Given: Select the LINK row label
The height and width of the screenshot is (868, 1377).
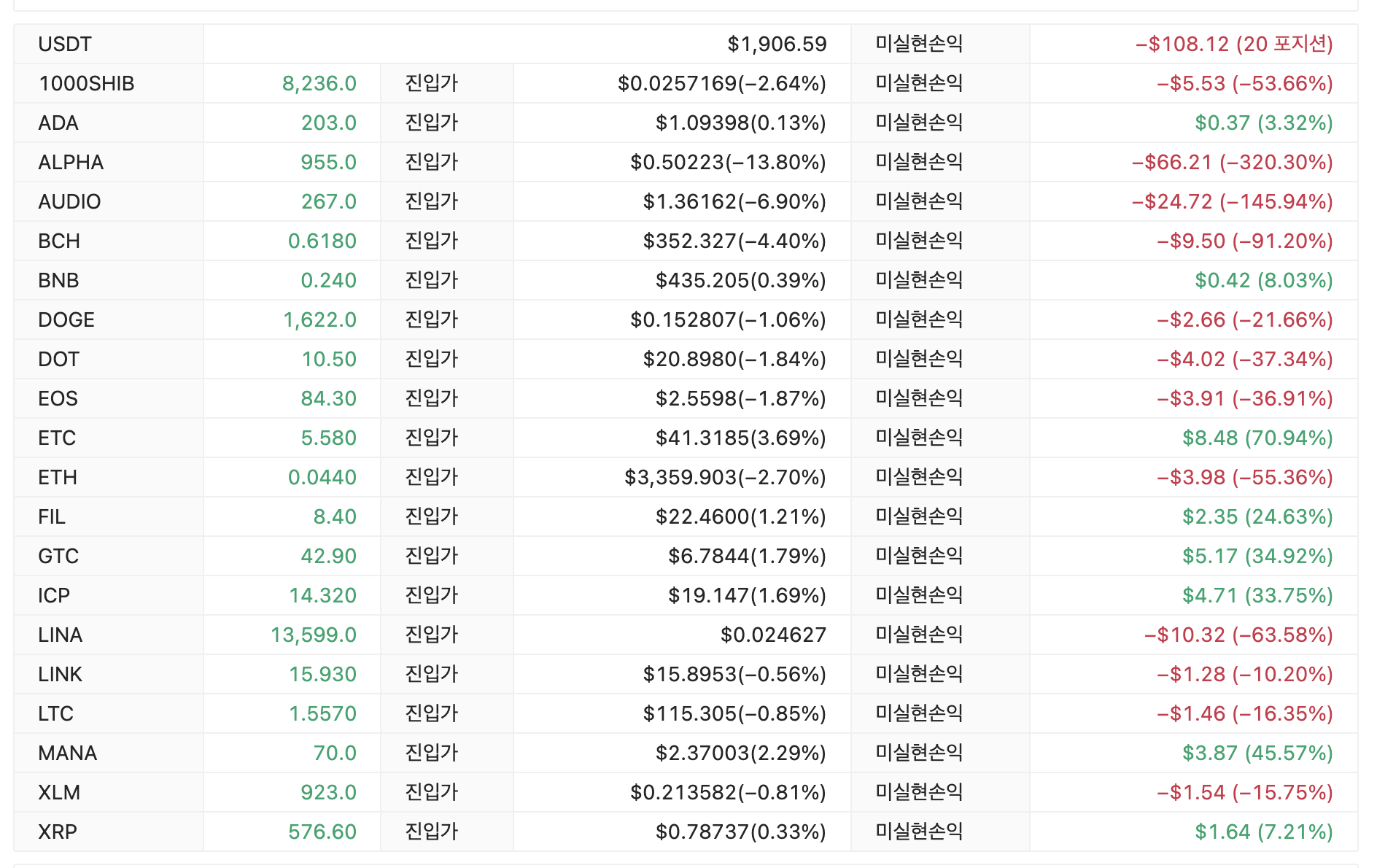Looking at the screenshot, I should [x=60, y=675].
